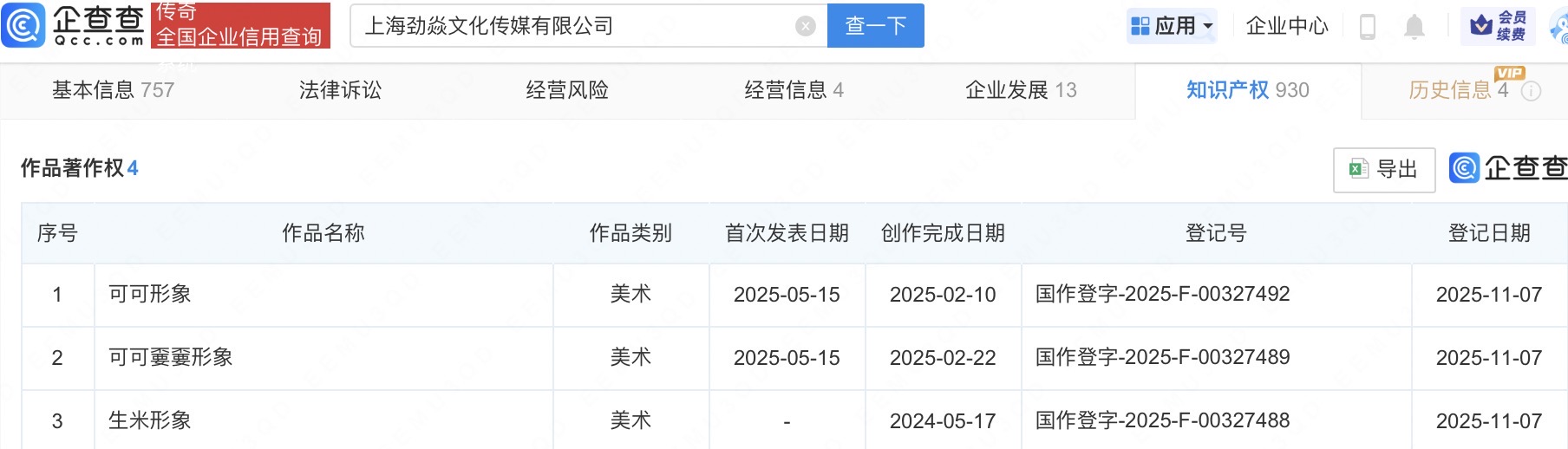Switch to the 基本信息 tab
Image resolution: width=1568 pixels, height=449 pixels.
pos(113,90)
